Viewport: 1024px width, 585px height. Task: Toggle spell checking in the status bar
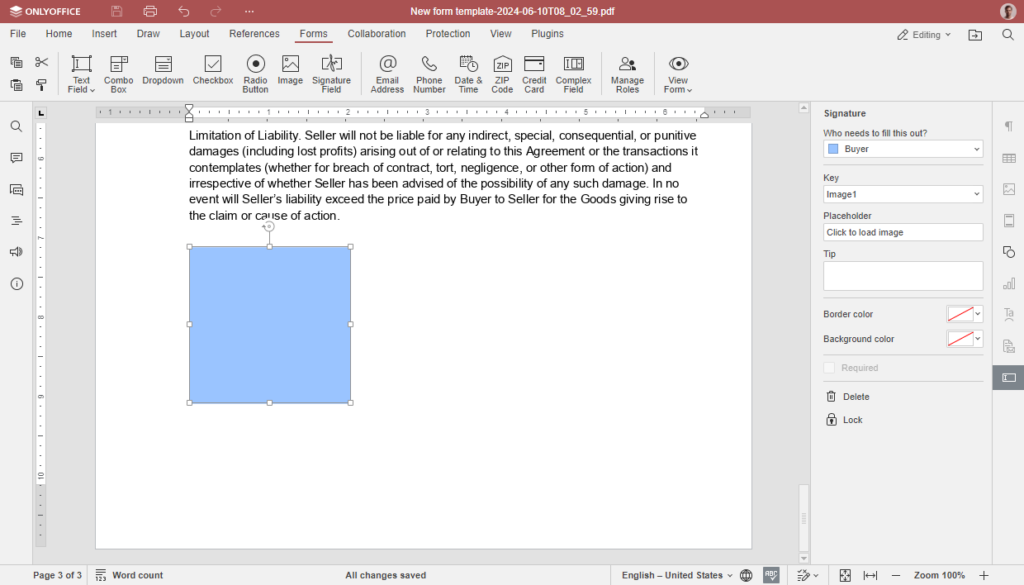coord(771,574)
